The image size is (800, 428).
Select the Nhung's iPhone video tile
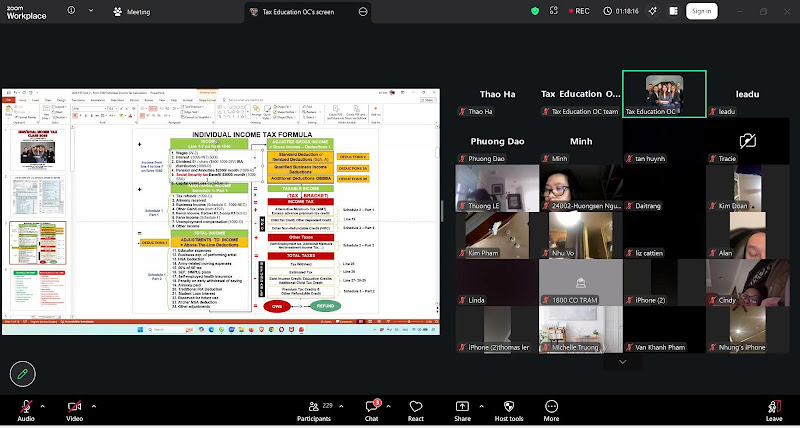[748, 330]
